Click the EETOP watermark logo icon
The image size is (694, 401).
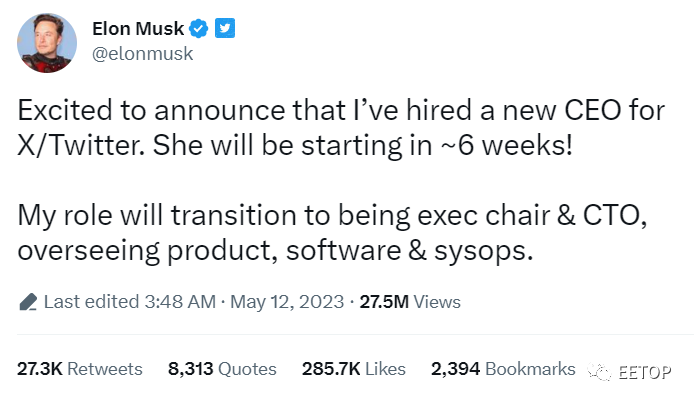[599, 372]
